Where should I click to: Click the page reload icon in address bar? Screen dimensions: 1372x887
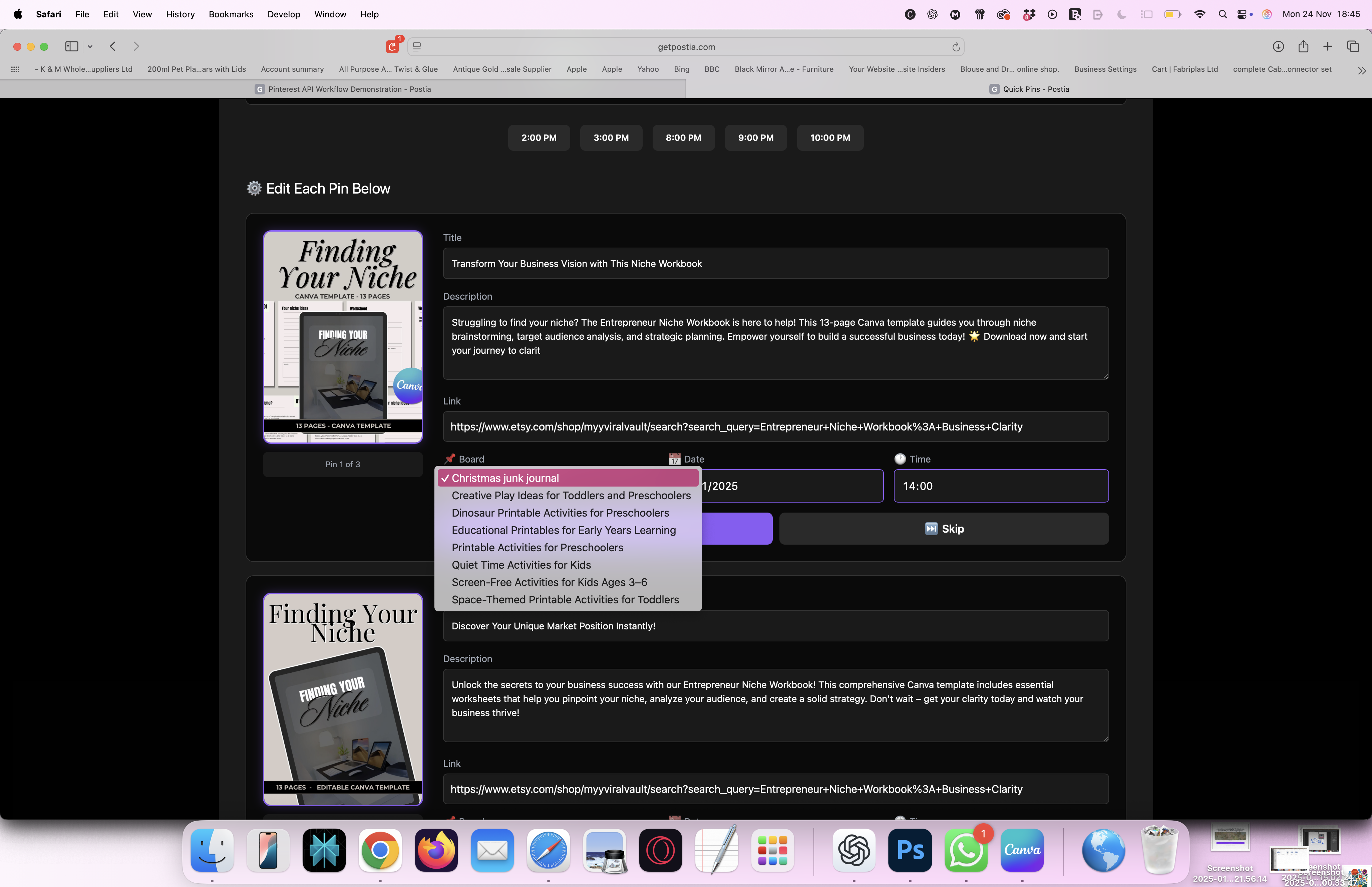[x=956, y=47]
